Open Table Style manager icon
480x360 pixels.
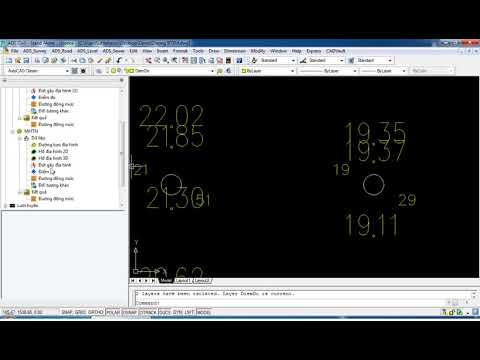[351, 60]
